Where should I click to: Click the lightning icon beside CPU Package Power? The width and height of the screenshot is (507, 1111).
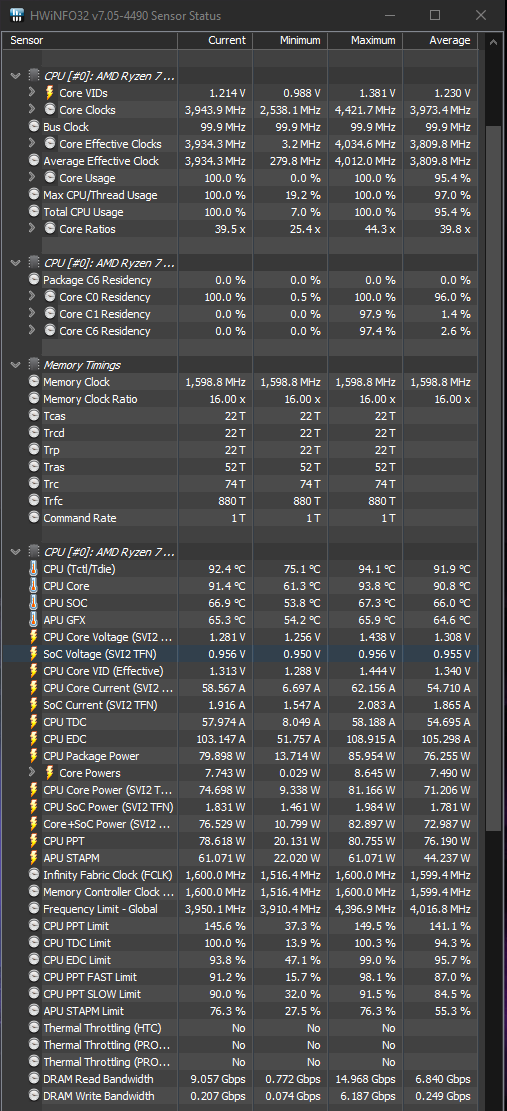(34, 756)
